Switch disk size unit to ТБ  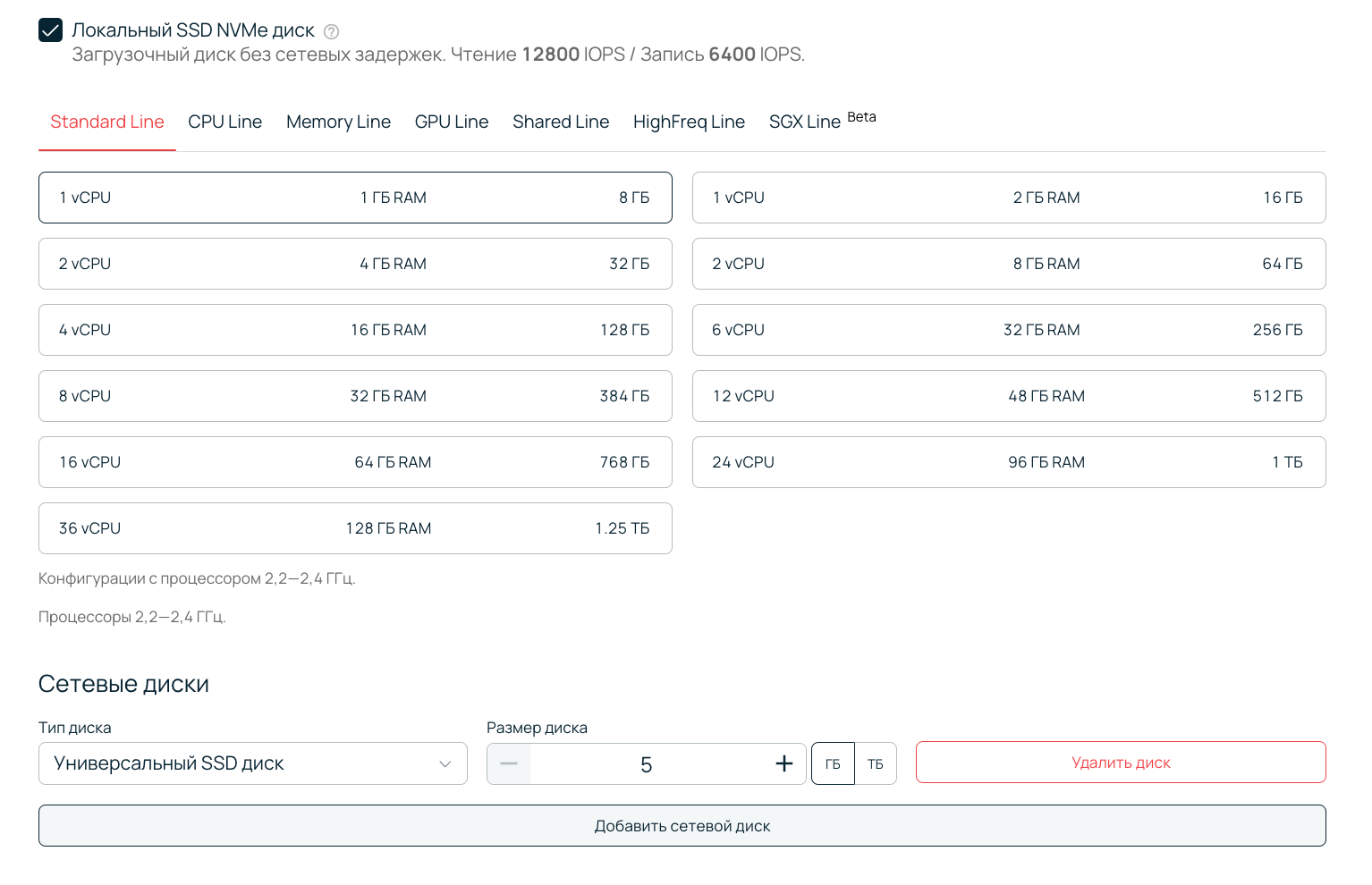(x=876, y=763)
